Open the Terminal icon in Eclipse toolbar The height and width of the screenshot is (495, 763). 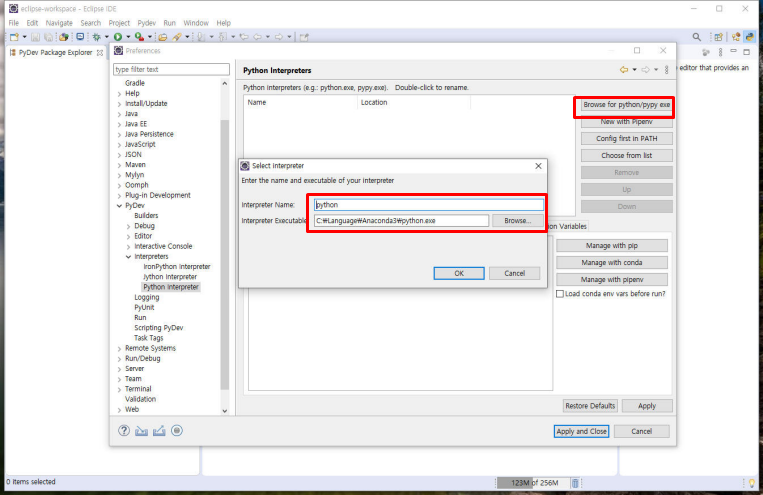point(80,37)
